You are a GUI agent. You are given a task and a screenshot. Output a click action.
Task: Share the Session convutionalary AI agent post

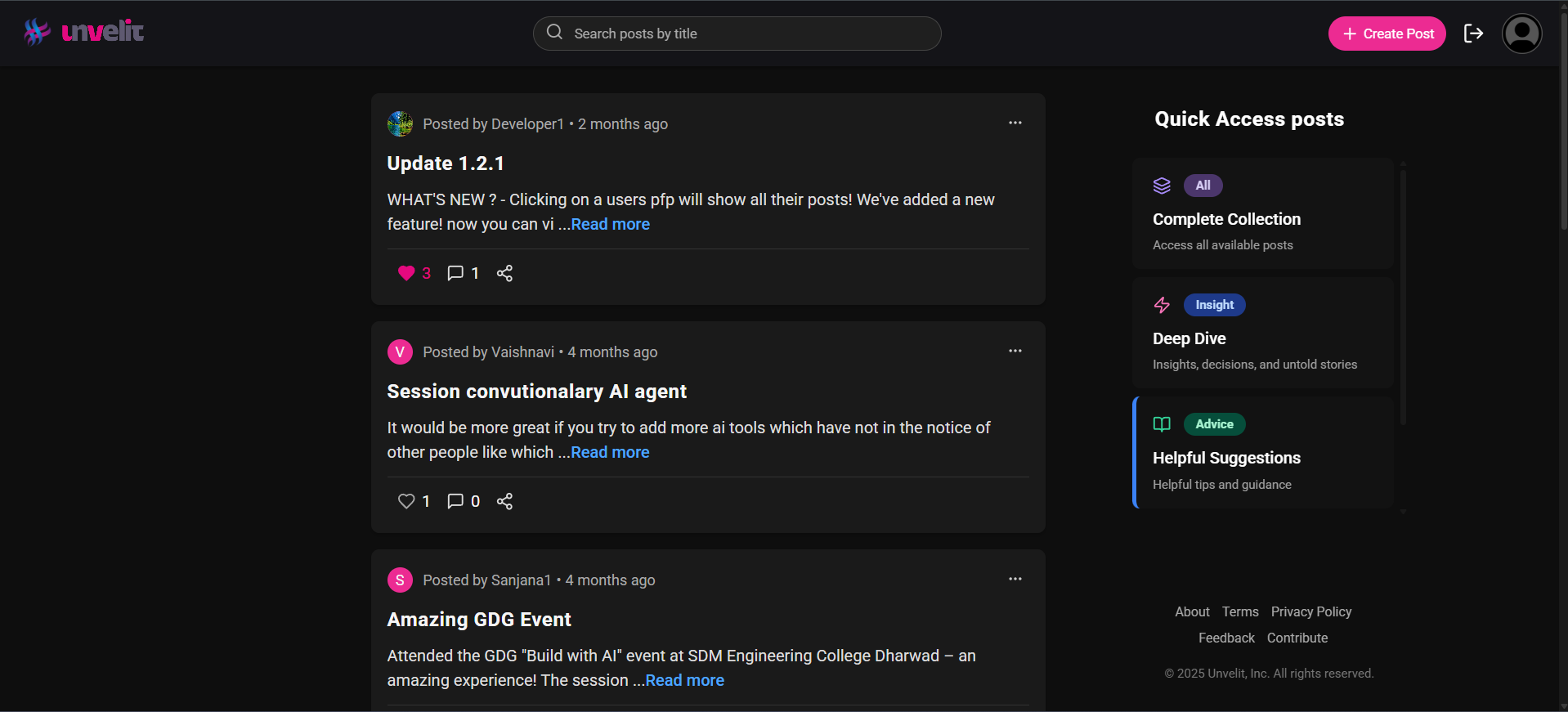(504, 501)
